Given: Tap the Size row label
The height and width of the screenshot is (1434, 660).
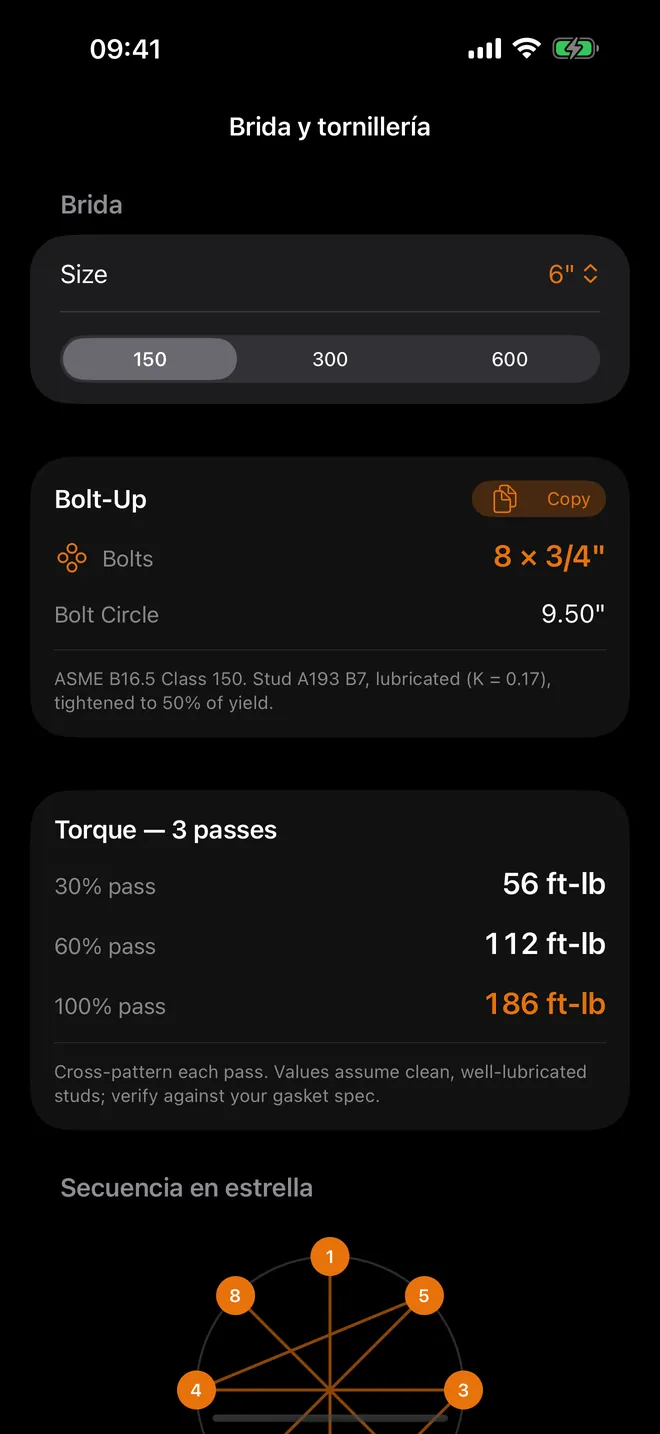Looking at the screenshot, I should [84, 274].
